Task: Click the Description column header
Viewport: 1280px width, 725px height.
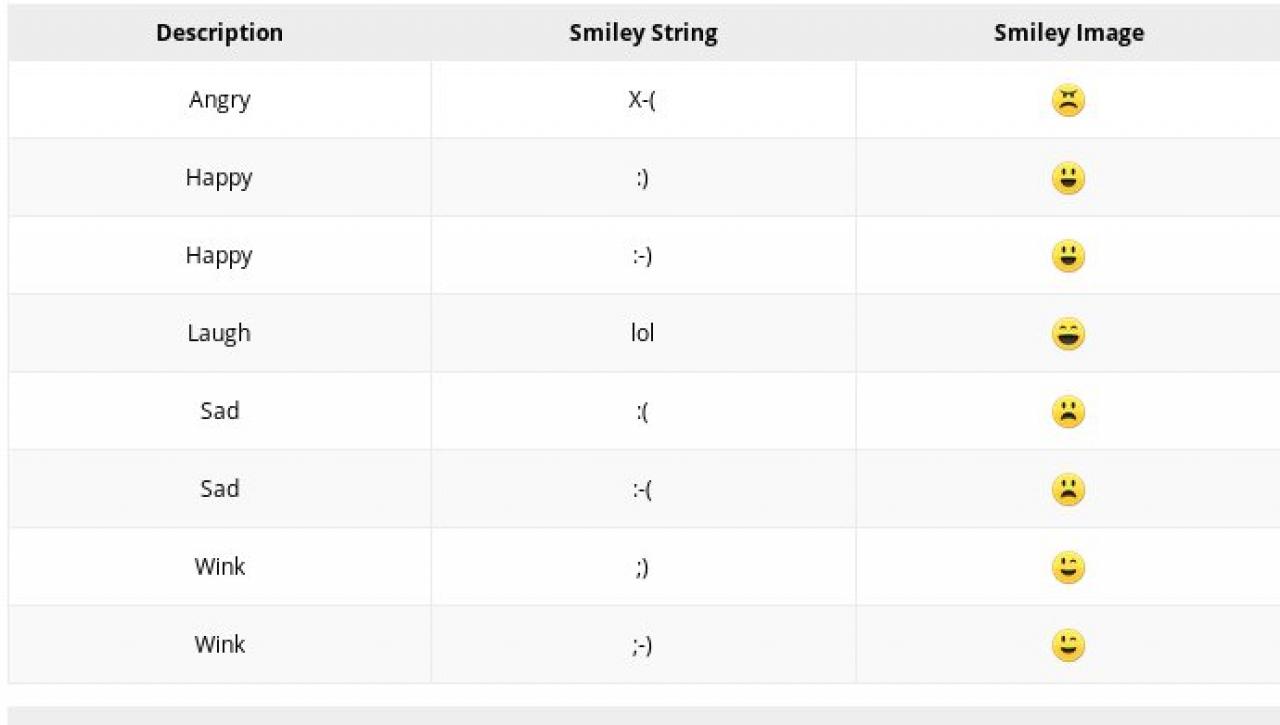Action: point(219,33)
